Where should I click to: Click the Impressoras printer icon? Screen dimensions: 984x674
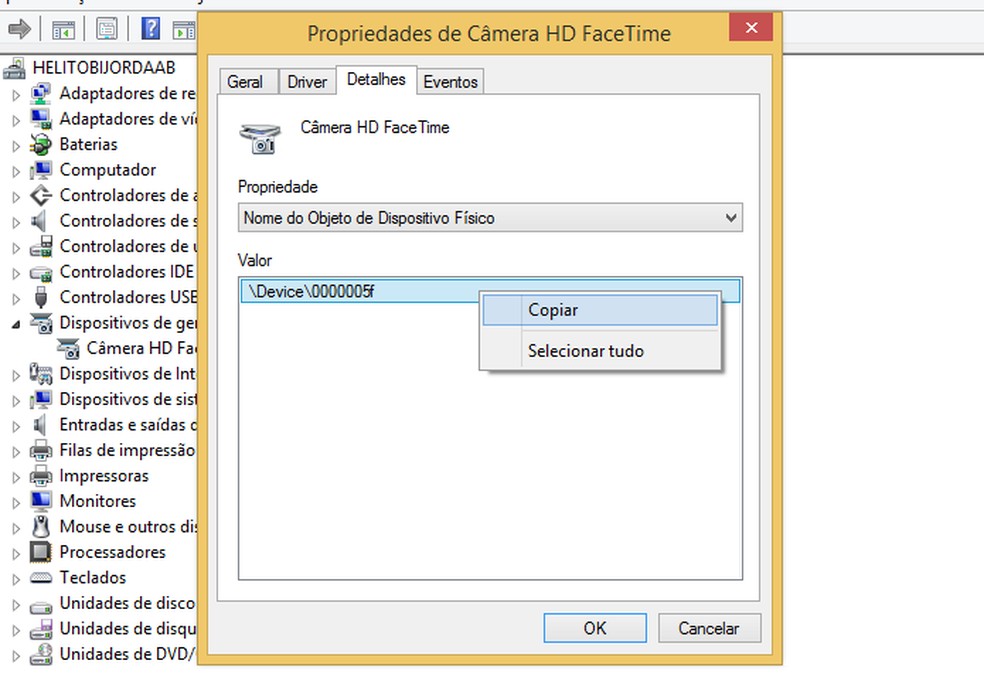pyautogui.click(x=41, y=476)
